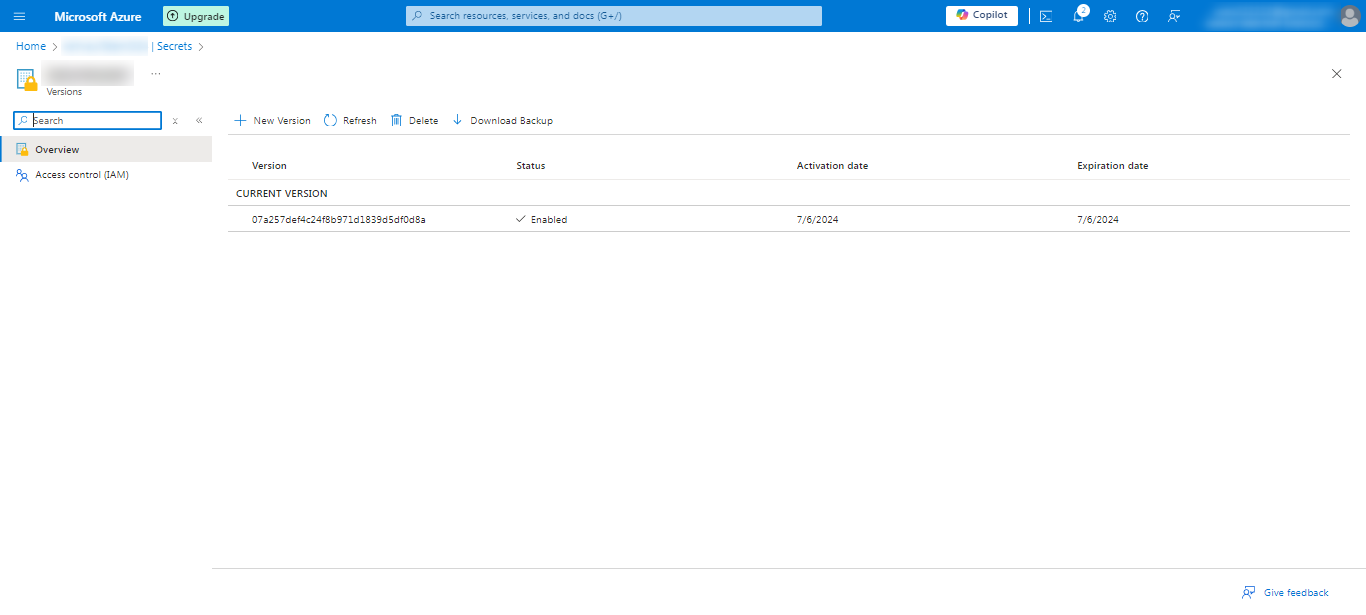Open the header feedback icon

tap(1174, 16)
